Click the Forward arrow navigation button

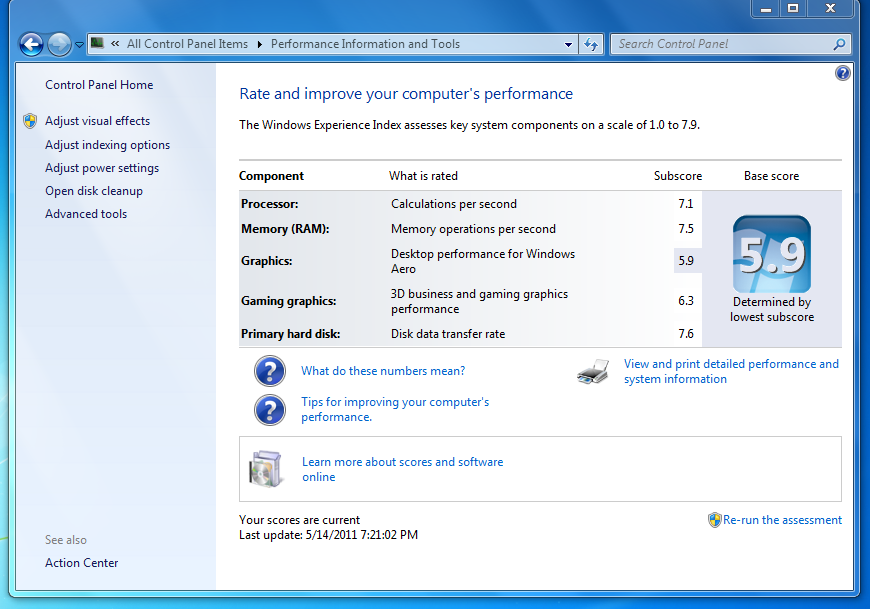[59, 44]
